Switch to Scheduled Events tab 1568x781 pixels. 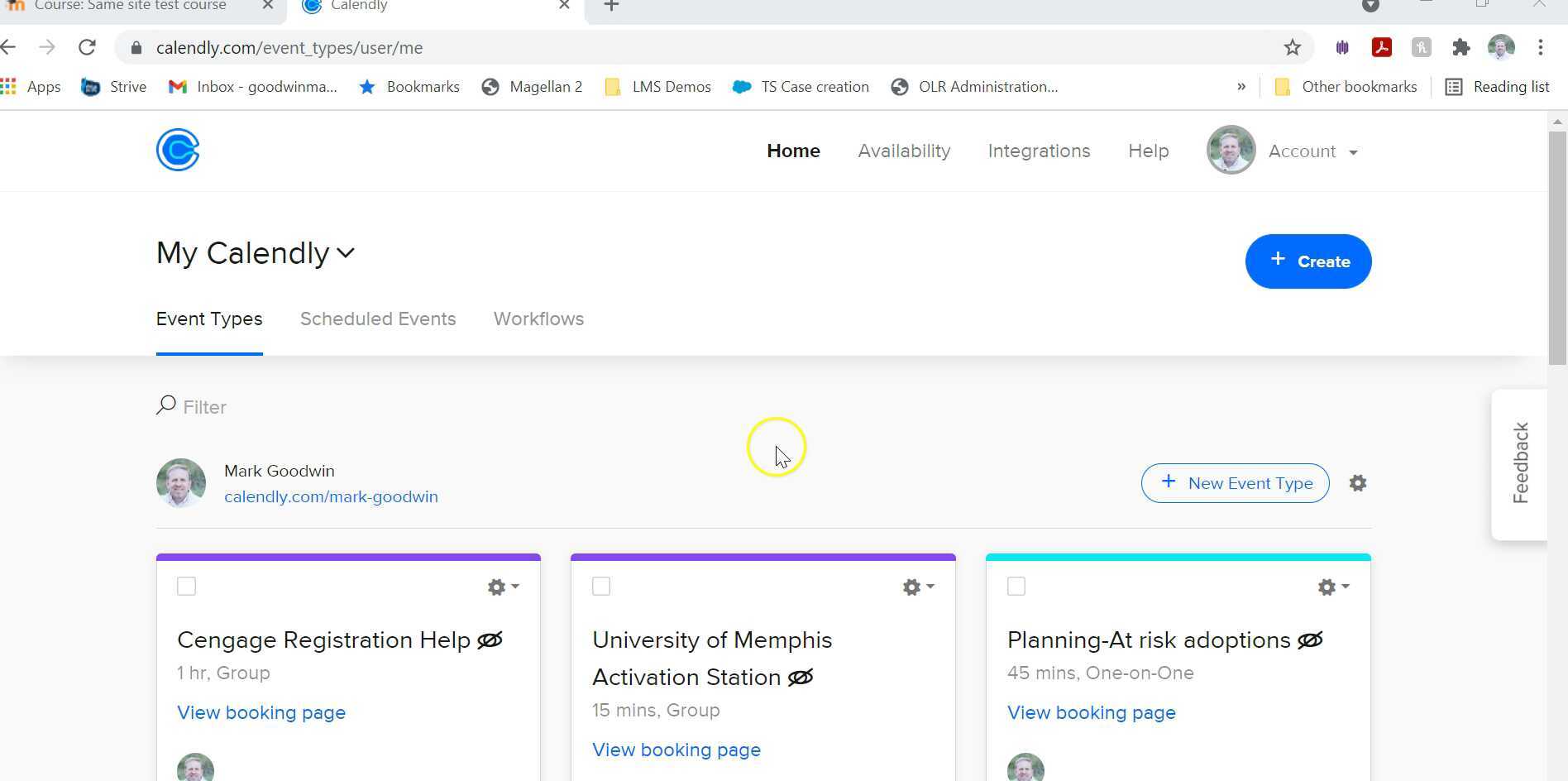378,319
